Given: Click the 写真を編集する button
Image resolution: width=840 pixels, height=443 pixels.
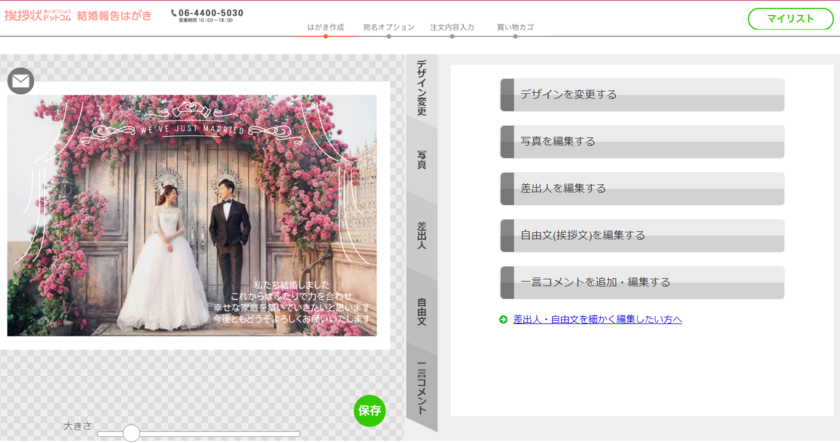Looking at the screenshot, I should (642, 141).
